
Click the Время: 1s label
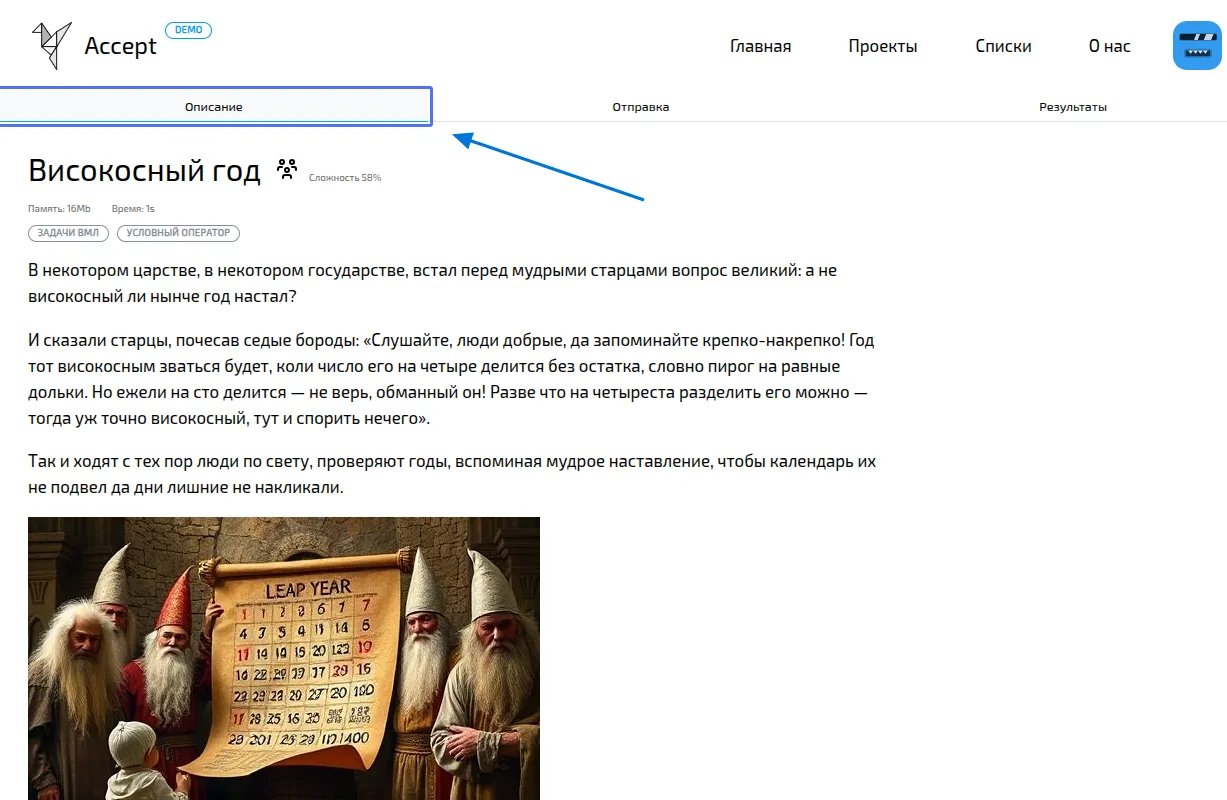click(134, 208)
